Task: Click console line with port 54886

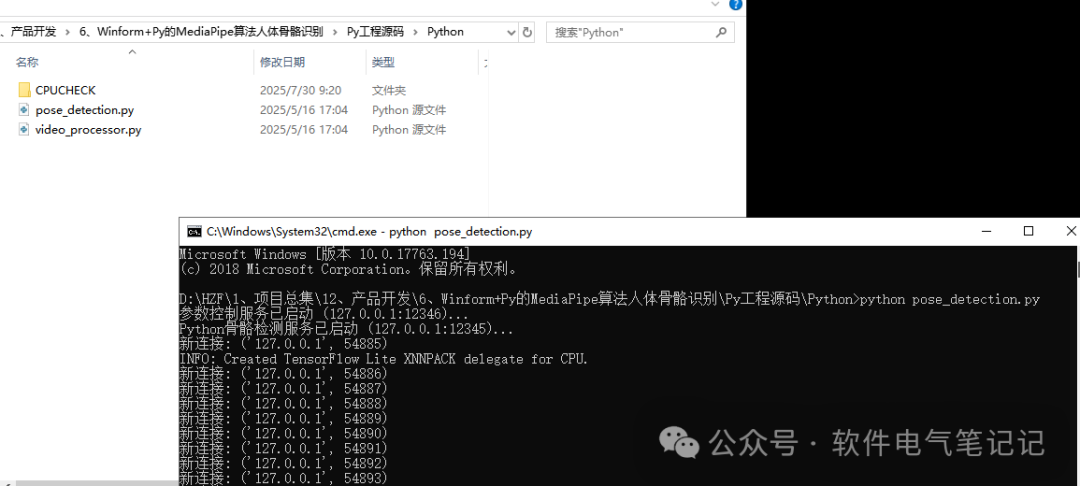Action: click(x=283, y=374)
